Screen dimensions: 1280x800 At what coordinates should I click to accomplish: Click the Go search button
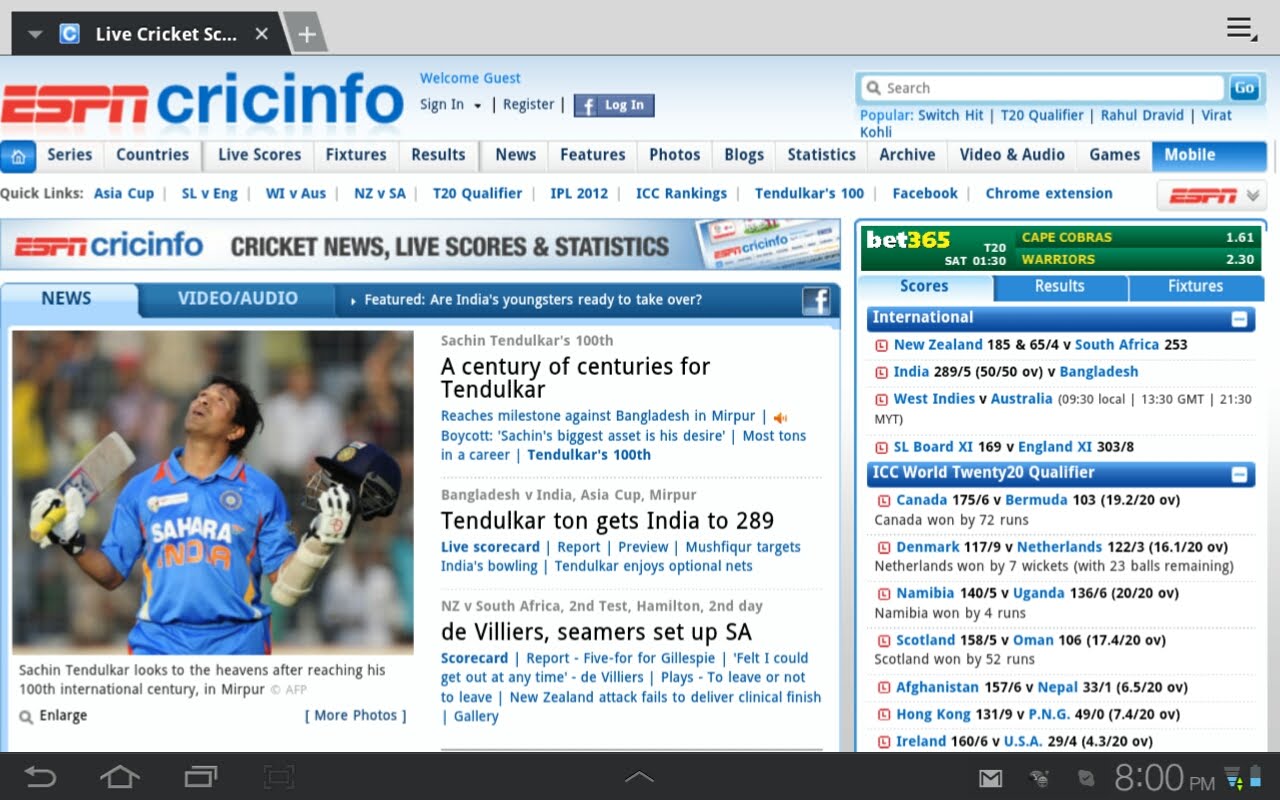pyautogui.click(x=1244, y=88)
